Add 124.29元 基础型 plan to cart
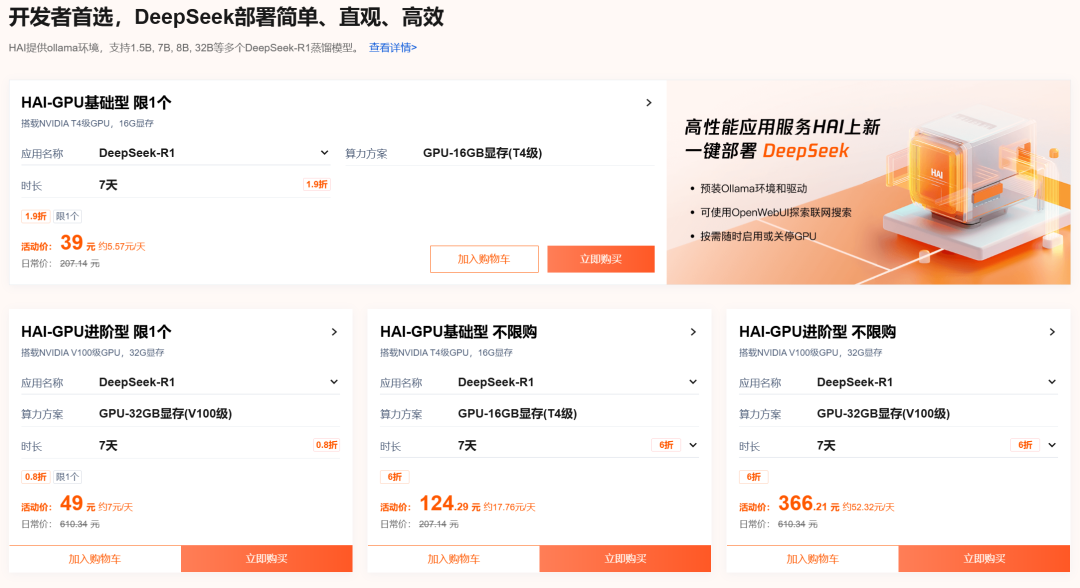 [x=454, y=559]
